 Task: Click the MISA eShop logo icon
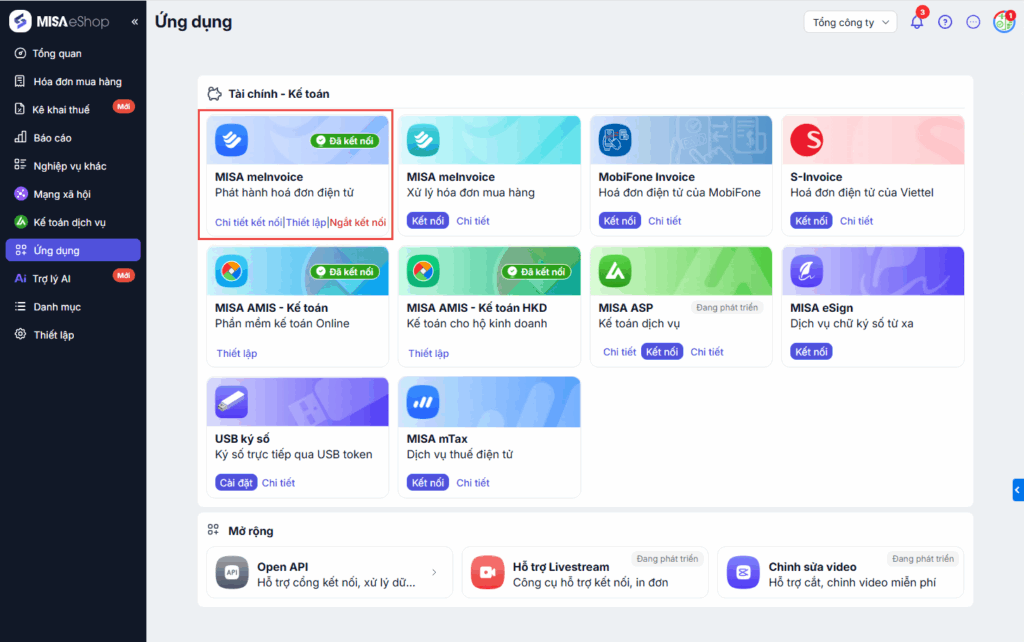pyautogui.click(x=20, y=21)
